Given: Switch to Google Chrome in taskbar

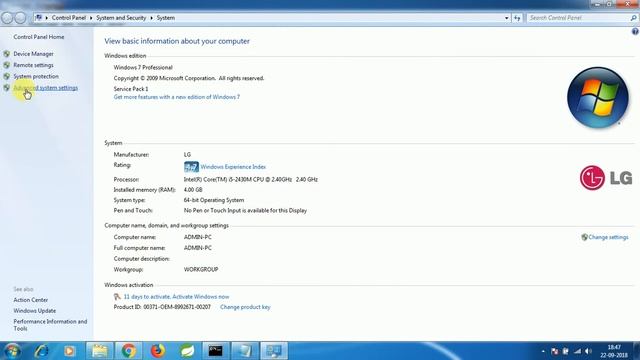Looking at the screenshot, I should [x=129, y=351].
